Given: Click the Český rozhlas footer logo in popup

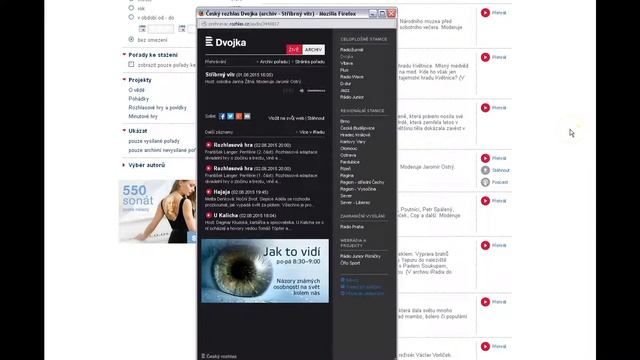Looking at the screenshot, I should 219,356.
